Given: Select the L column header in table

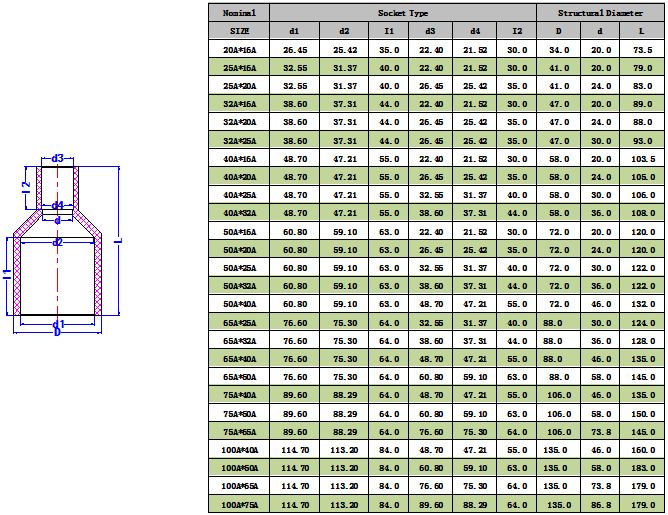Looking at the screenshot, I should click(642, 31).
